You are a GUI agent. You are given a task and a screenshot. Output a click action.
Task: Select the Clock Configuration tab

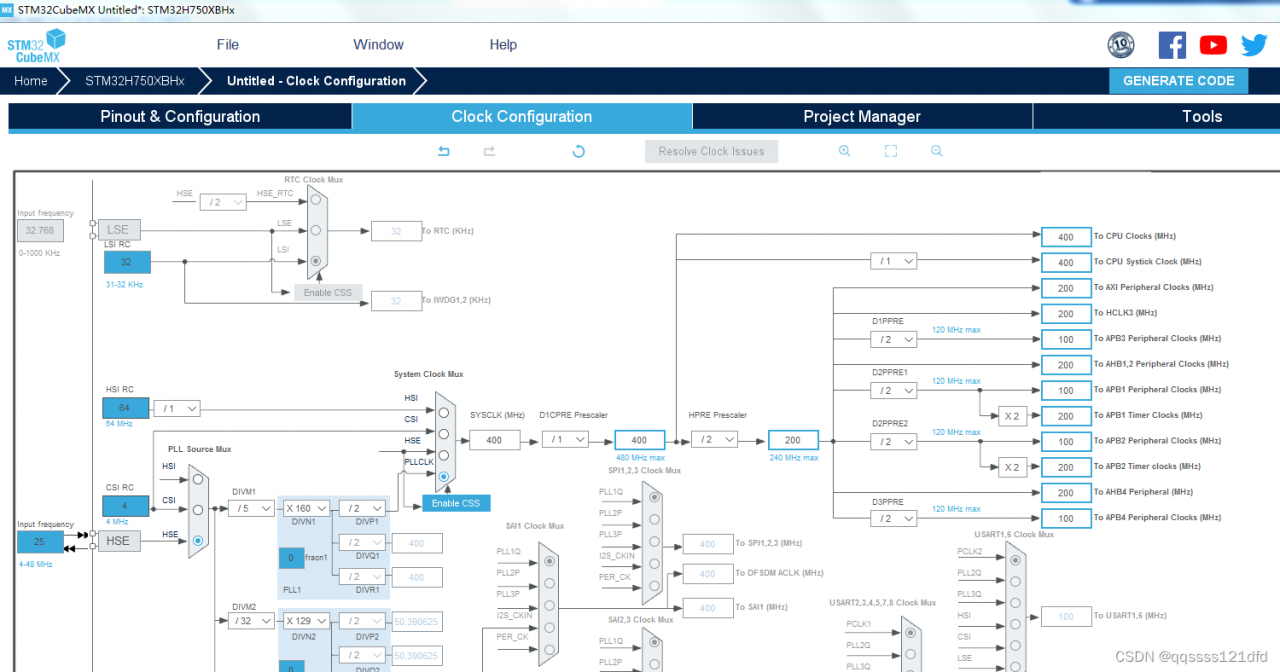point(521,117)
